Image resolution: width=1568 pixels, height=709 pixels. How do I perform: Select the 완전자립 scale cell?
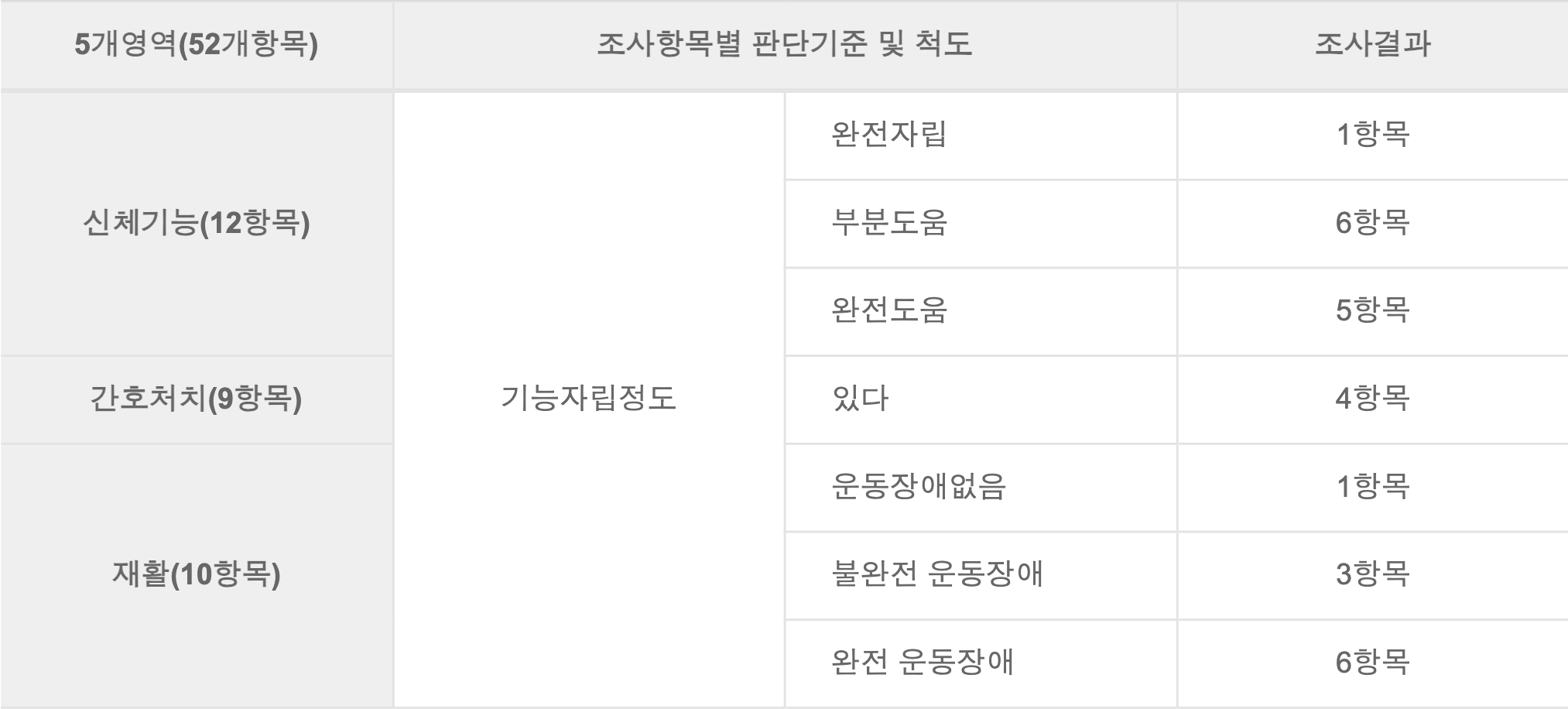click(981, 135)
